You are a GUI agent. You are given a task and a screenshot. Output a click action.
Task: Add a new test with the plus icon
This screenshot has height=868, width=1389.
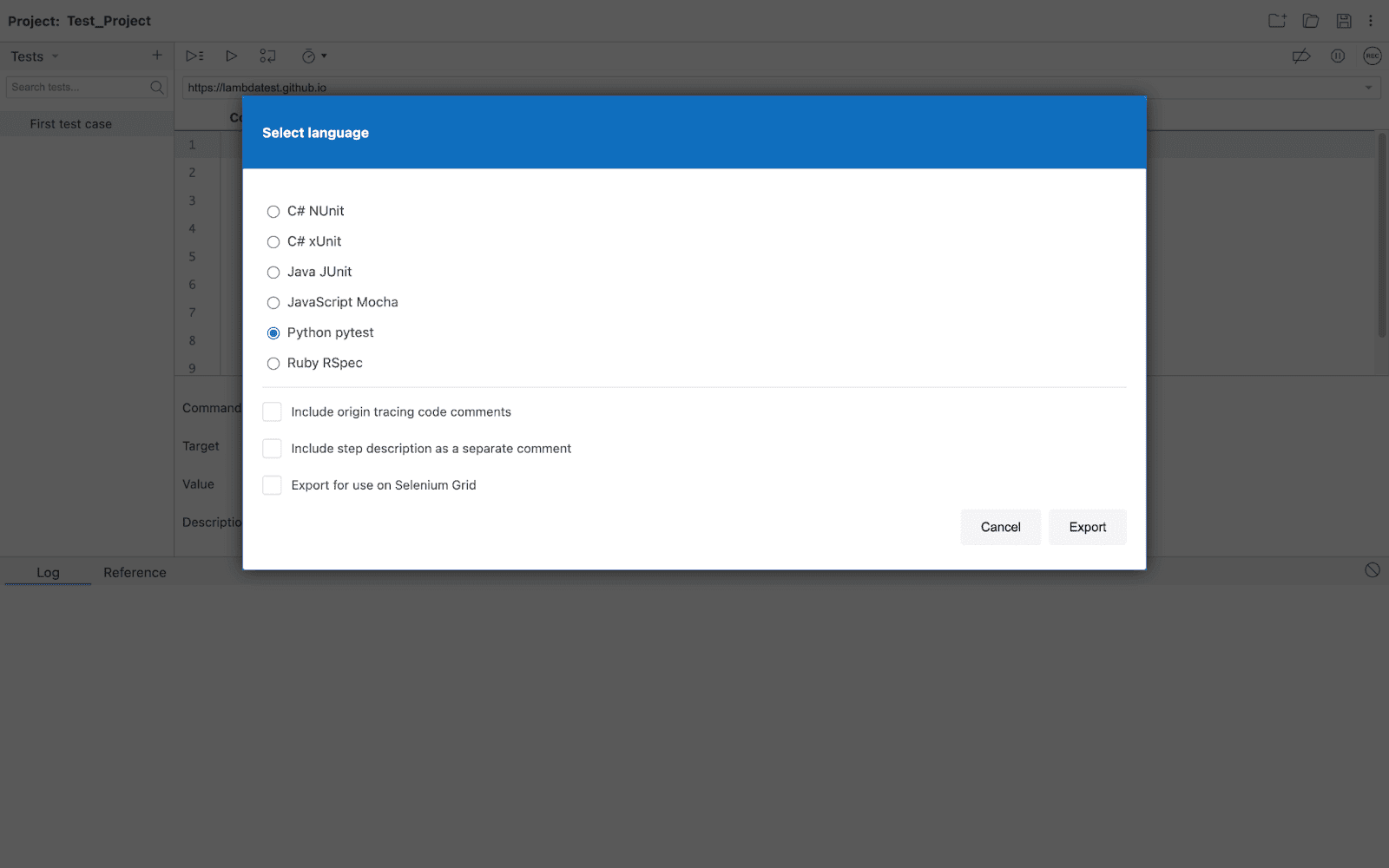pyautogui.click(x=157, y=56)
